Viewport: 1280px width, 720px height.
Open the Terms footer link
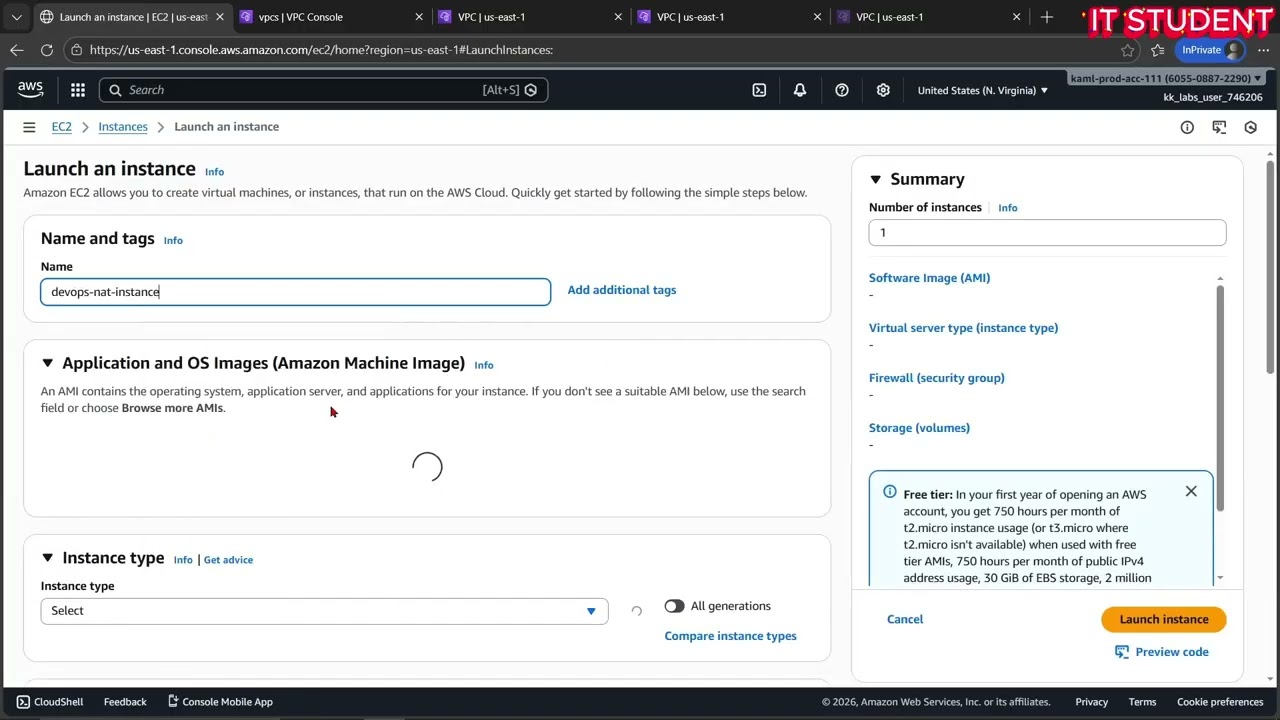(x=1142, y=702)
